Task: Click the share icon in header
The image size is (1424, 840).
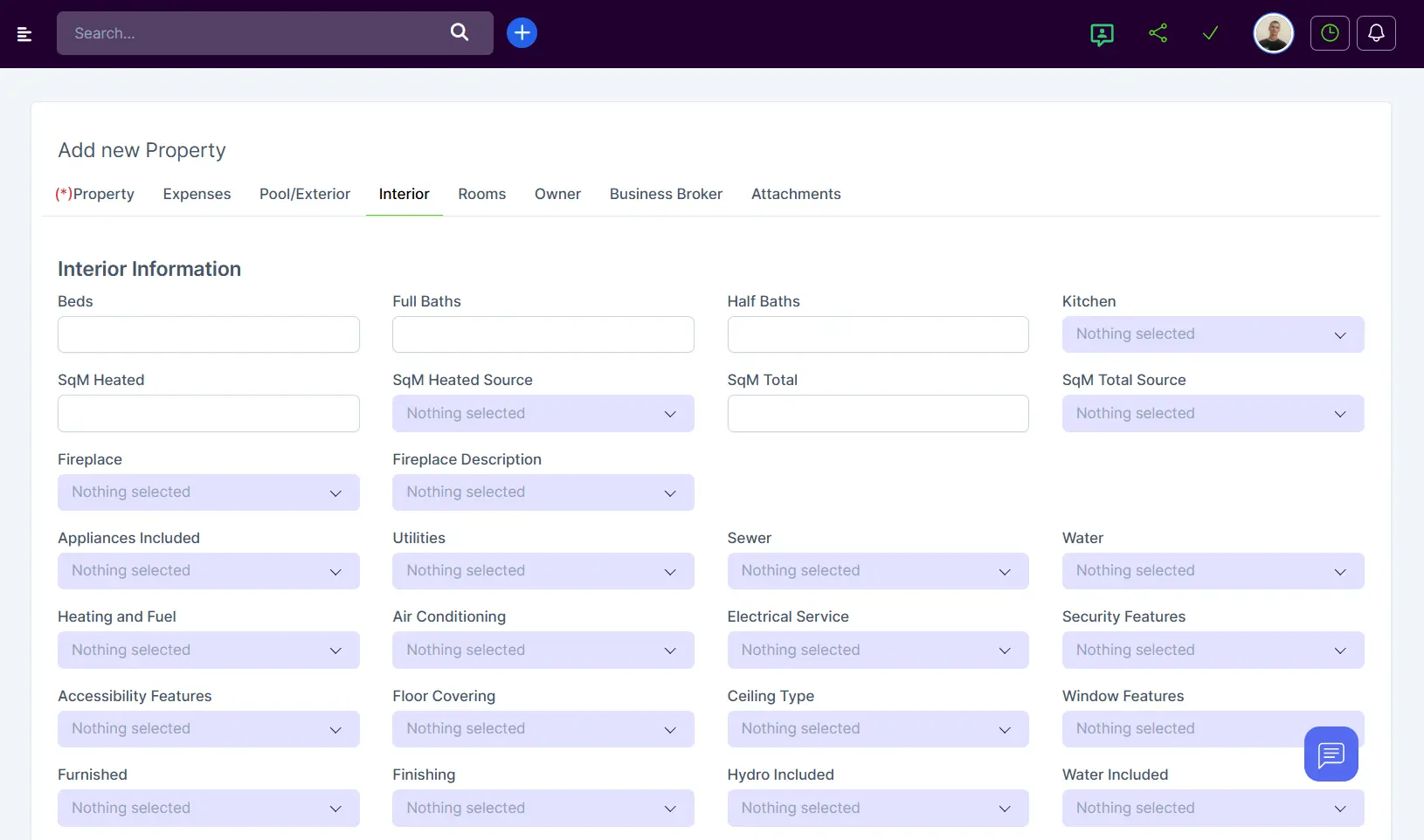Action: click(x=1158, y=33)
